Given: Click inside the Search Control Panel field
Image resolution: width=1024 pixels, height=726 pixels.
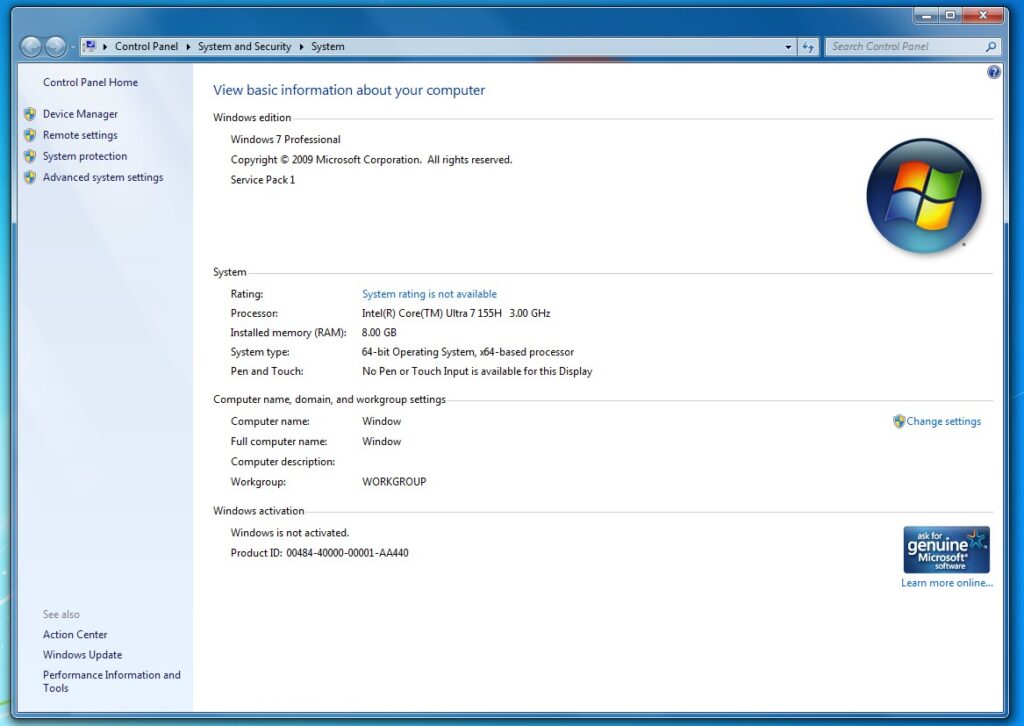Looking at the screenshot, I should coord(905,47).
